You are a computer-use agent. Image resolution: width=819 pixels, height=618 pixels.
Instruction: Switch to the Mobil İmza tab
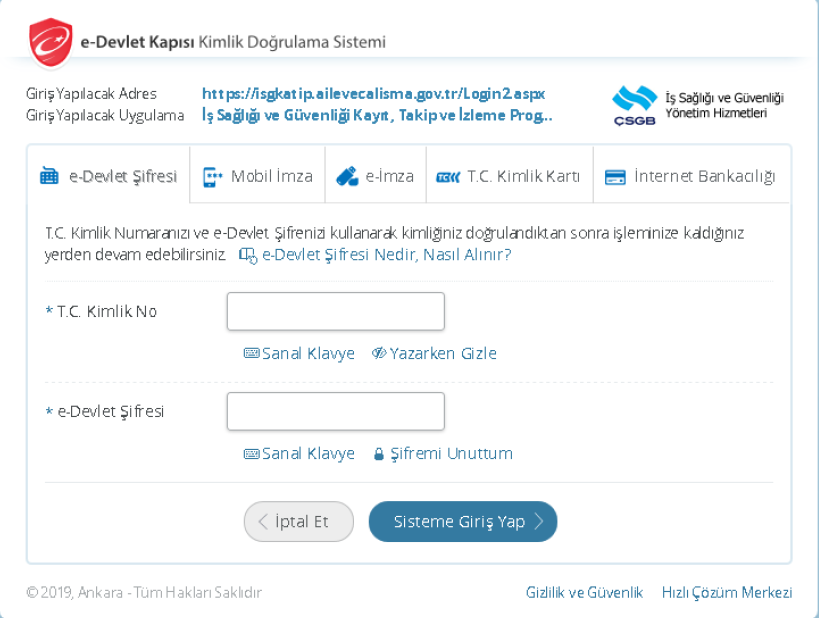(x=258, y=175)
